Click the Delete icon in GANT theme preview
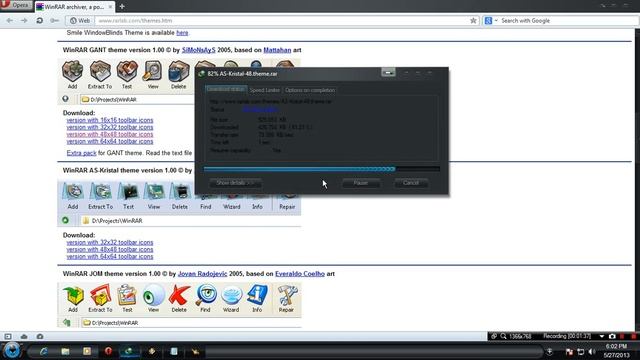 point(179,71)
